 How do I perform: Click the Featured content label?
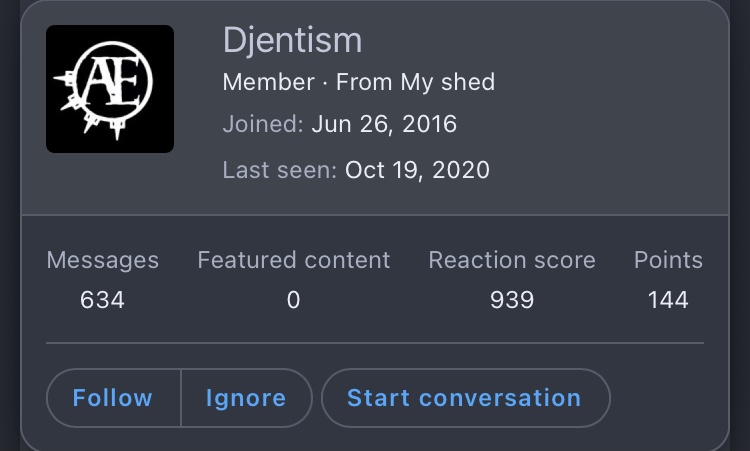[294, 260]
